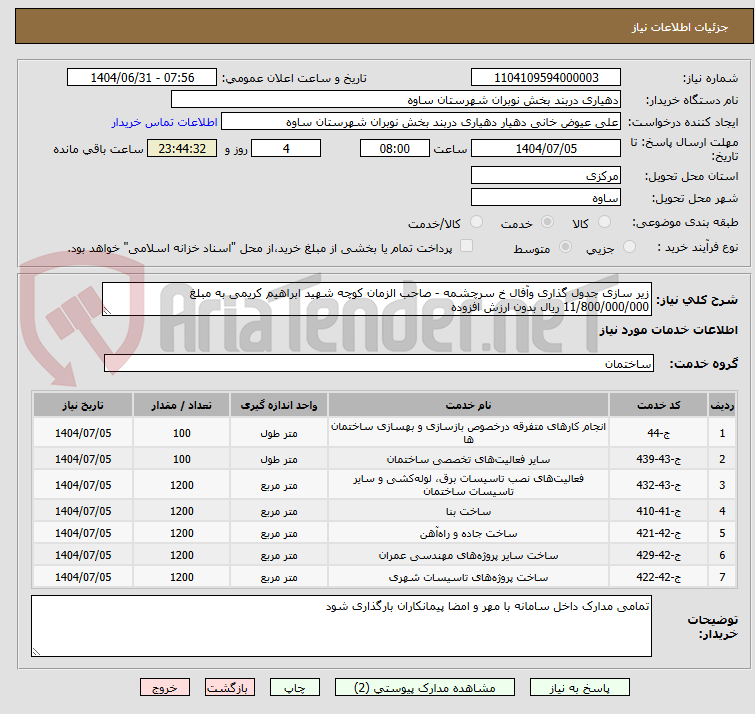Click service code ج-41-410 cell
Viewport: 755px width, 714px height.
point(658,511)
